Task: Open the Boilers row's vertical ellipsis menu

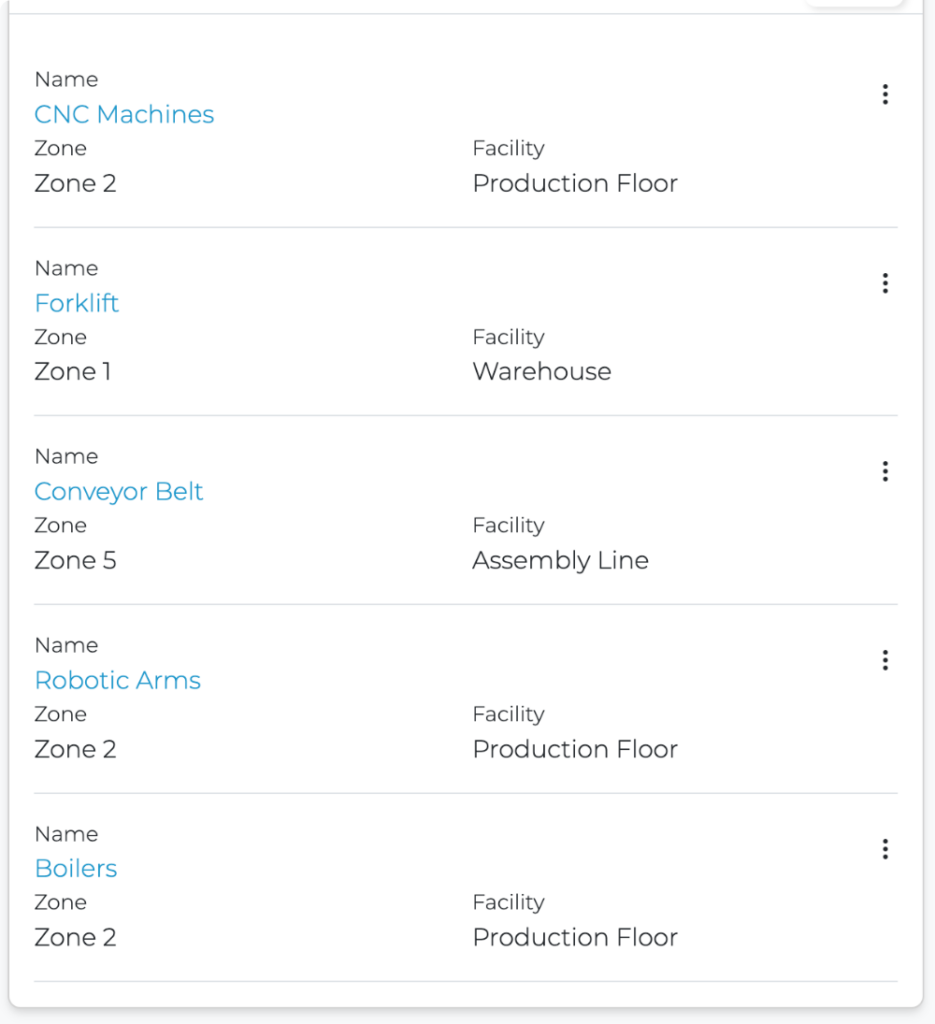Action: [885, 850]
